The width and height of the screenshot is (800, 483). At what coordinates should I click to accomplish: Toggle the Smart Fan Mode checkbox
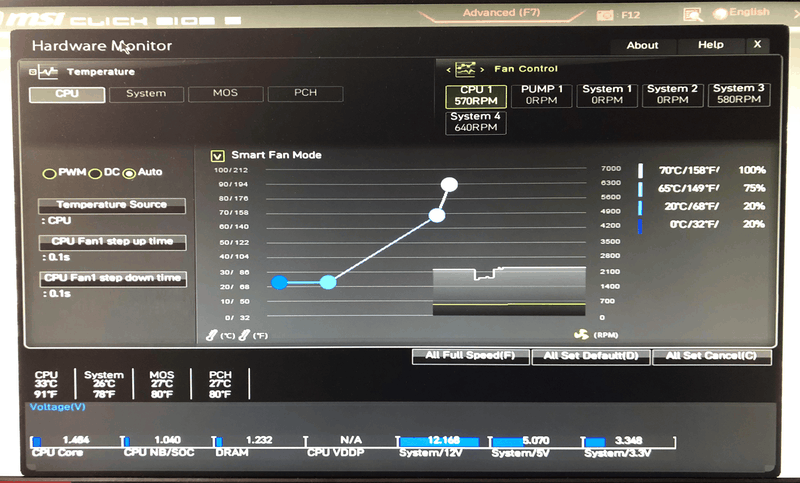pos(217,156)
